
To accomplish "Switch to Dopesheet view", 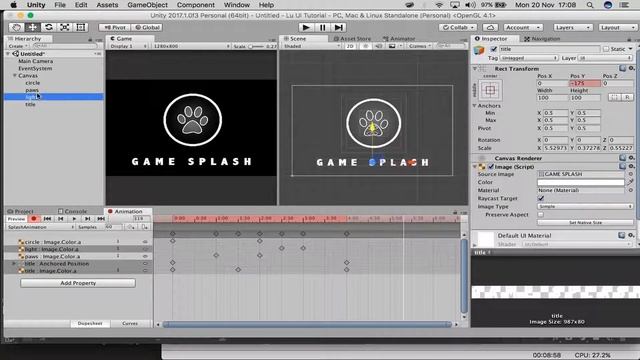I will pos(90,323).
